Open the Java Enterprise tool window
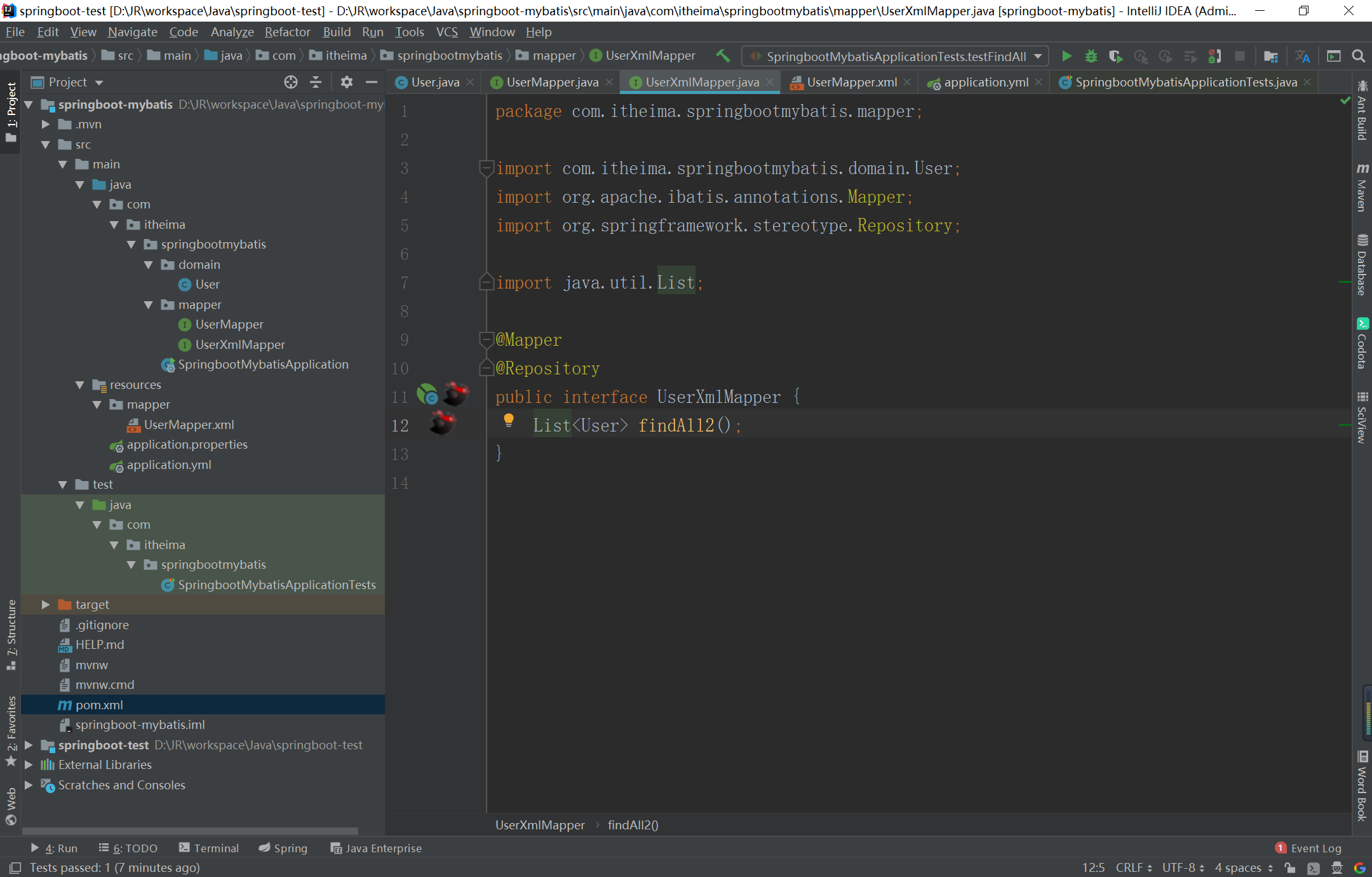This screenshot has width=1372, height=877. pyautogui.click(x=376, y=848)
